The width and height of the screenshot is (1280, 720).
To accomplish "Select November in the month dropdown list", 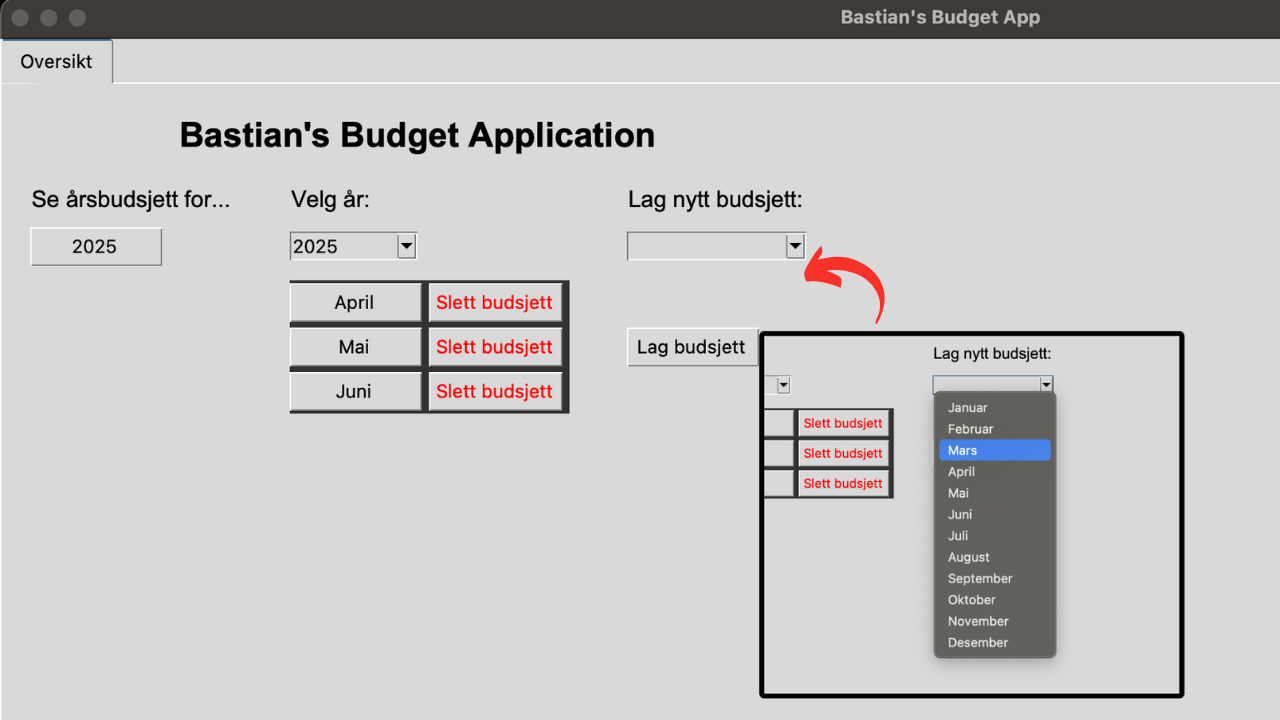I will 994,621.
